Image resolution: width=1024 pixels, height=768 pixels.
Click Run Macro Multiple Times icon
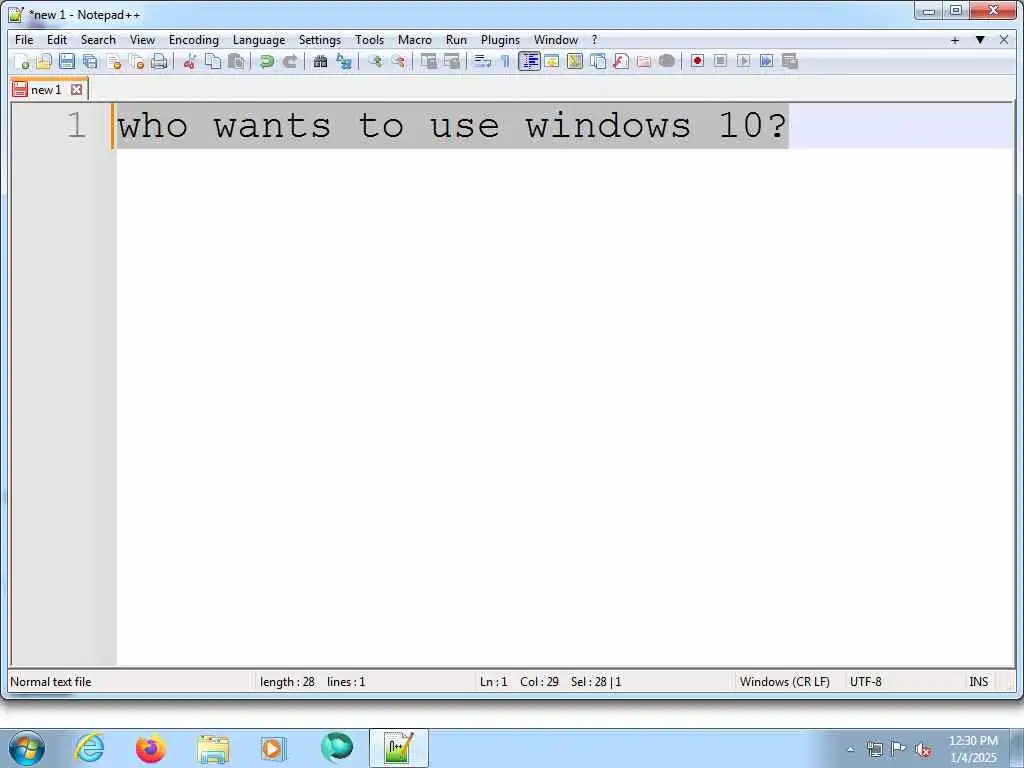tap(767, 61)
